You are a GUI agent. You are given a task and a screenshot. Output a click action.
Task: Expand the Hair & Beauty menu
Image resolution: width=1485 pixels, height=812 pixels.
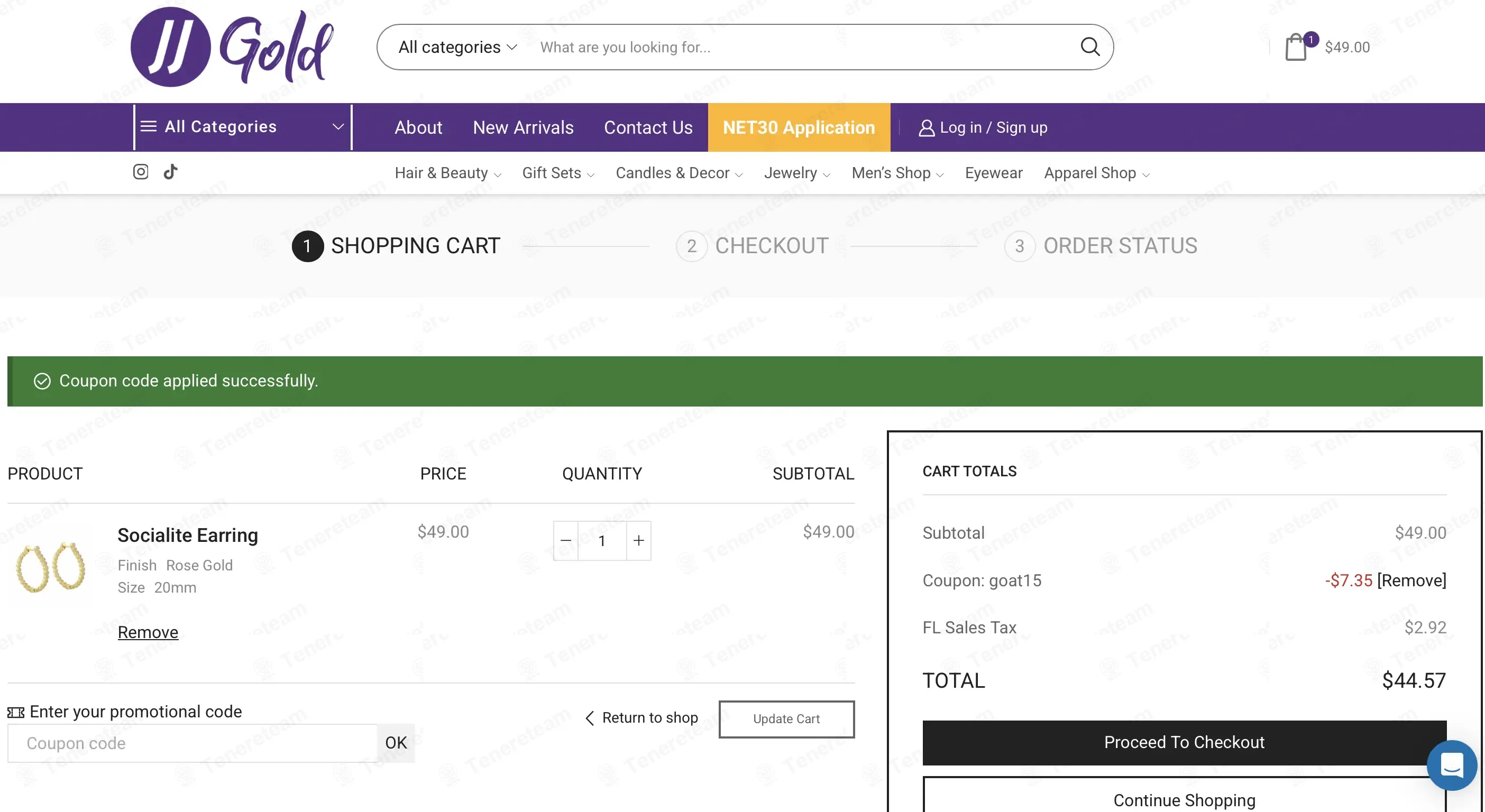click(448, 173)
